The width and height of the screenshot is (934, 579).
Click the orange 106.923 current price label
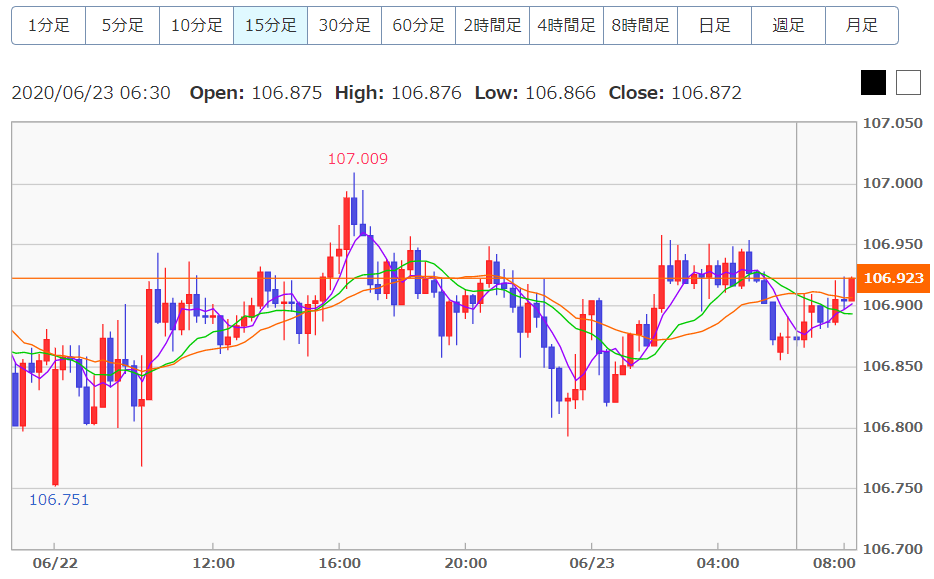click(x=893, y=278)
